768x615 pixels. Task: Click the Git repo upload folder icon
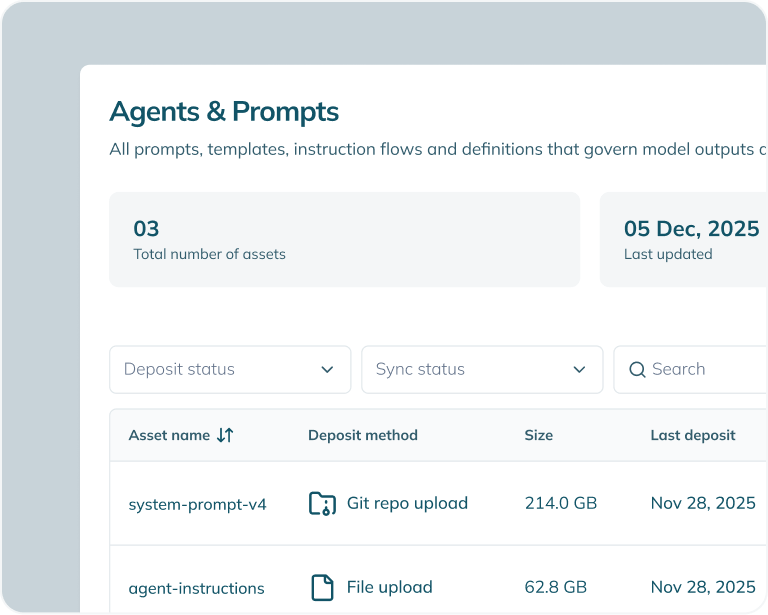pyautogui.click(x=322, y=503)
